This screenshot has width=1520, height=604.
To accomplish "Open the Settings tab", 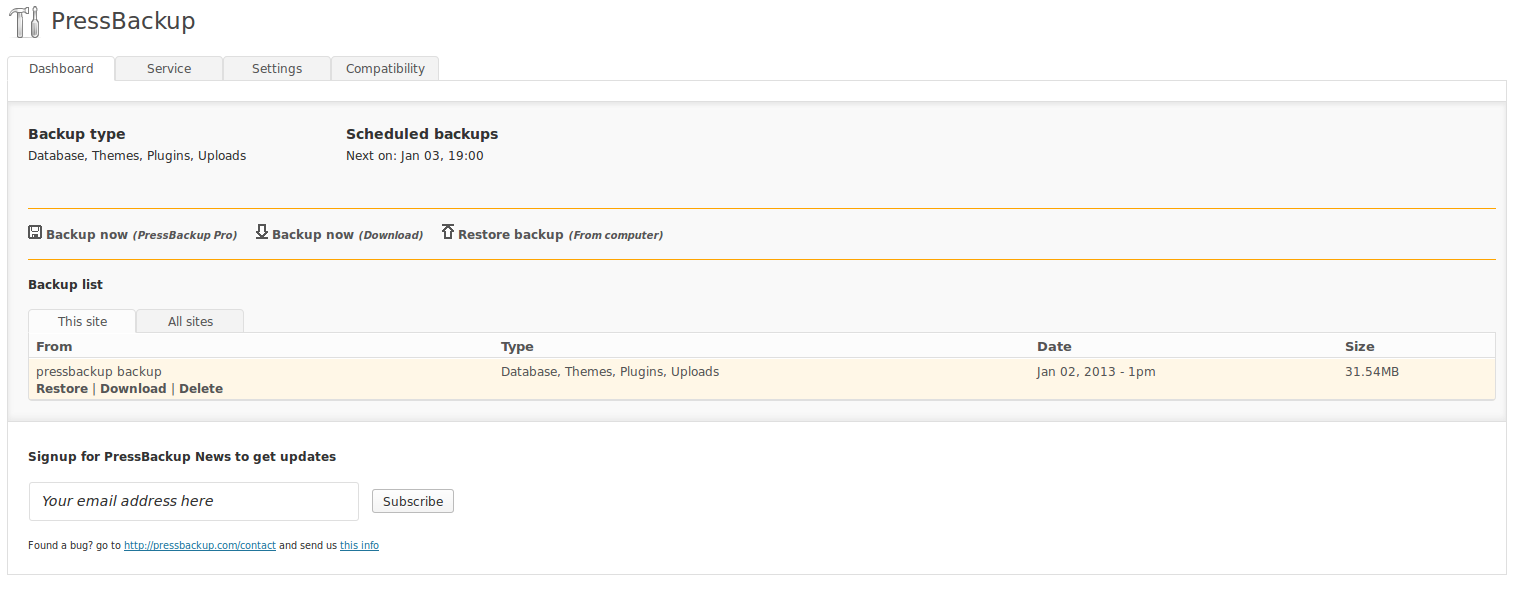I will 277,69.
